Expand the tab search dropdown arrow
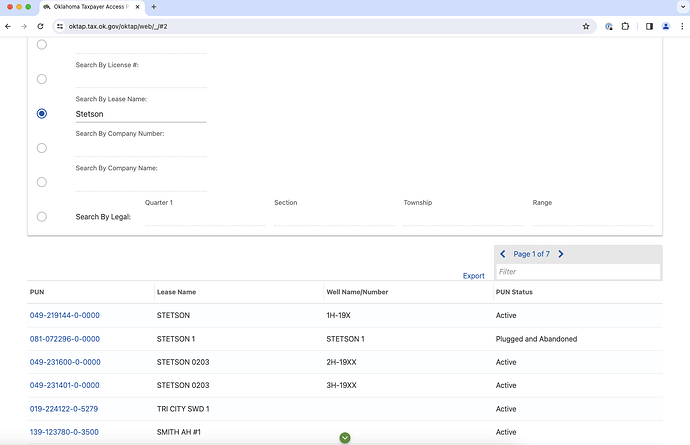The image size is (690, 445). click(682, 7)
